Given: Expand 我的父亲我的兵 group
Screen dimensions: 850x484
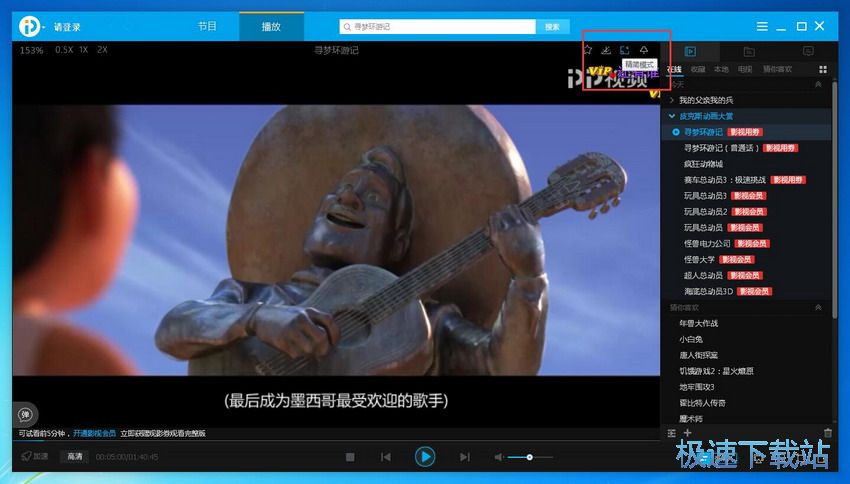Looking at the screenshot, I should pyautogui.click(x=672, y=100).
